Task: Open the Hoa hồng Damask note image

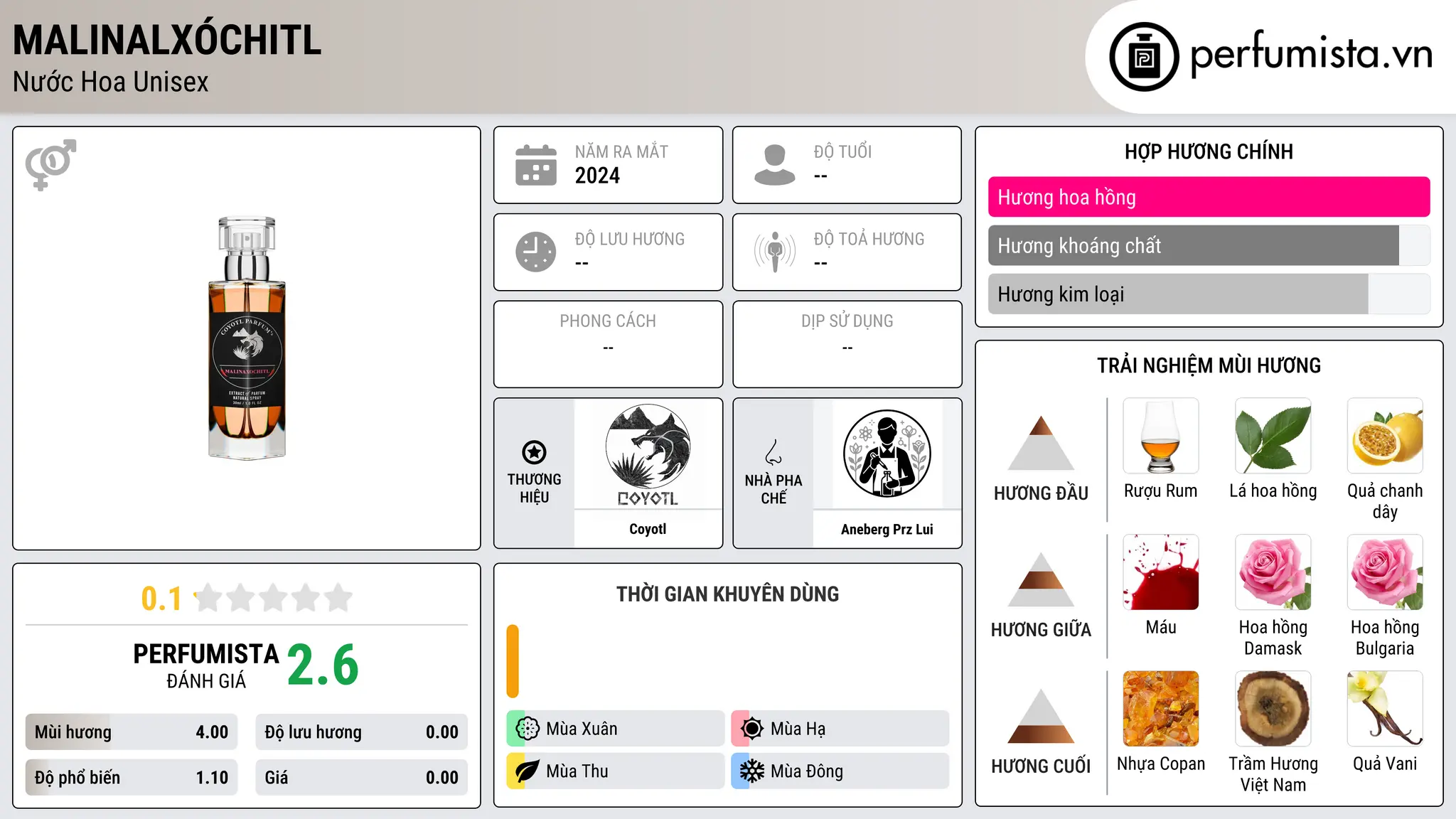Action: pyautogui.click(x=1273, y=572)
